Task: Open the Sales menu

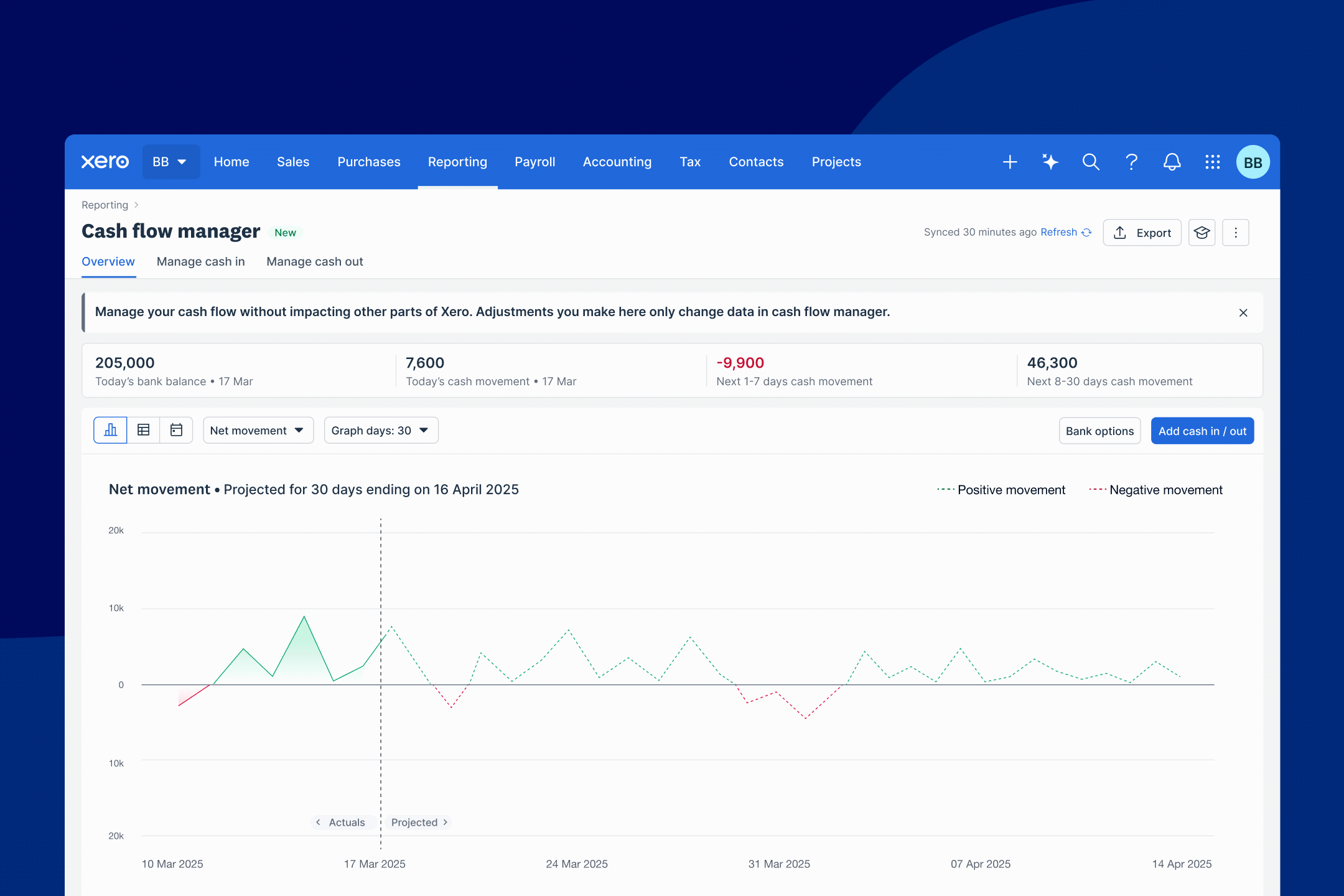Action: coord(293,162)
